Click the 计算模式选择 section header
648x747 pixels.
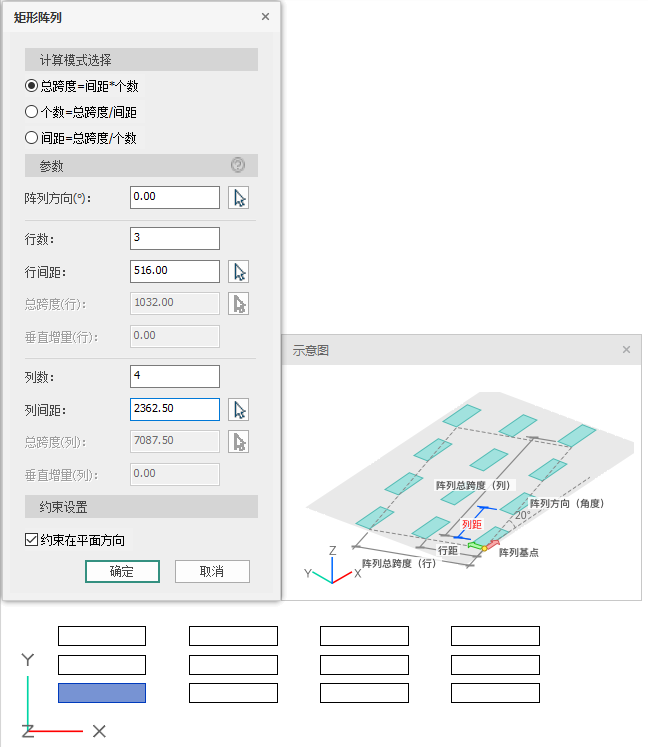pyautogui.click(x=142, y=60)
